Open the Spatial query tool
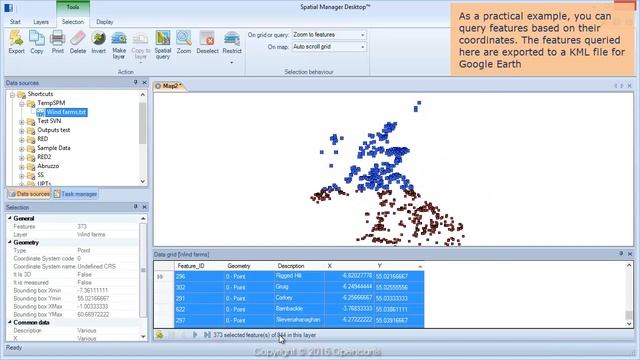 (x=163, y=45)
